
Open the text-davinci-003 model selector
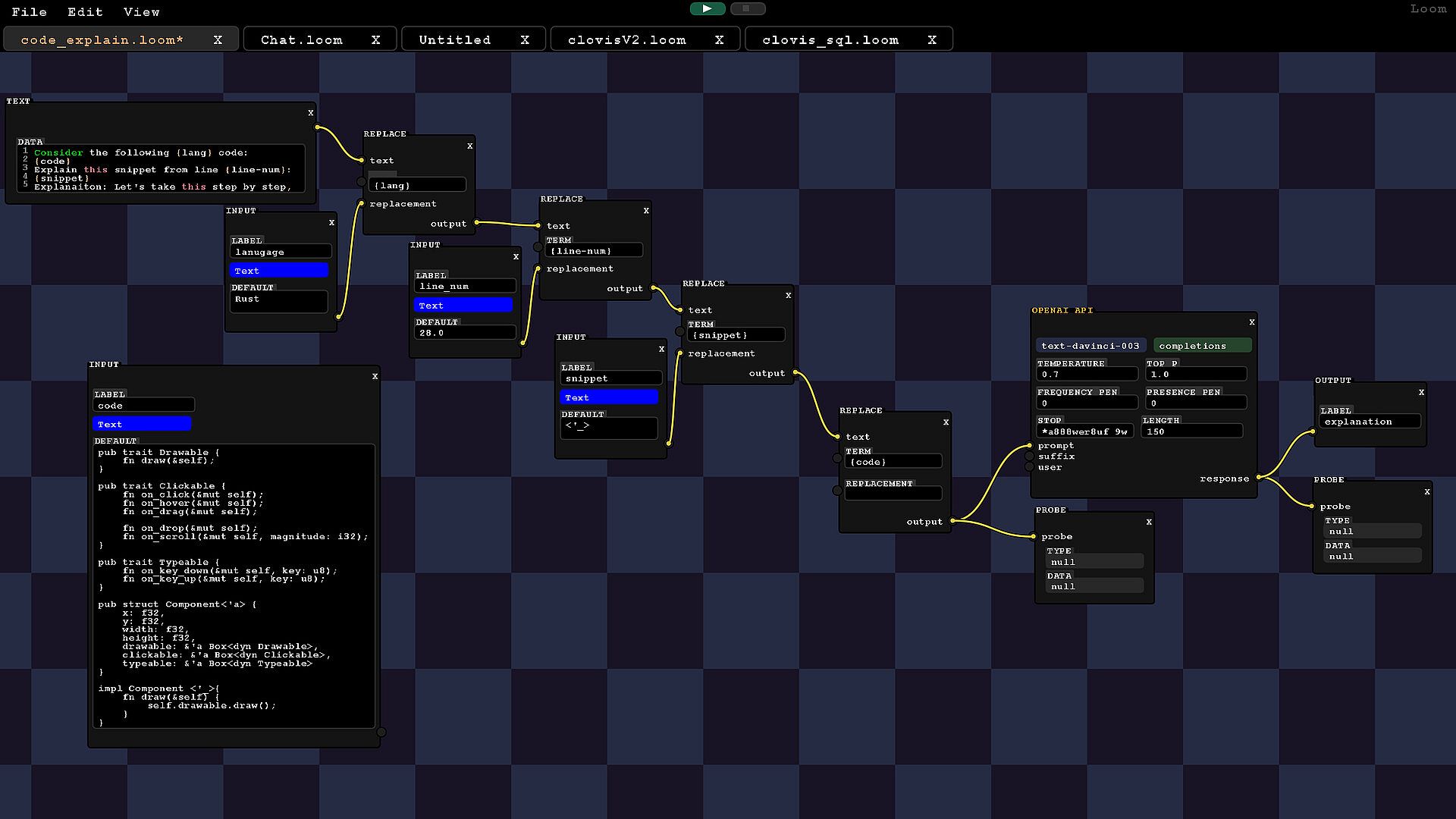(x=1090, y=346)
